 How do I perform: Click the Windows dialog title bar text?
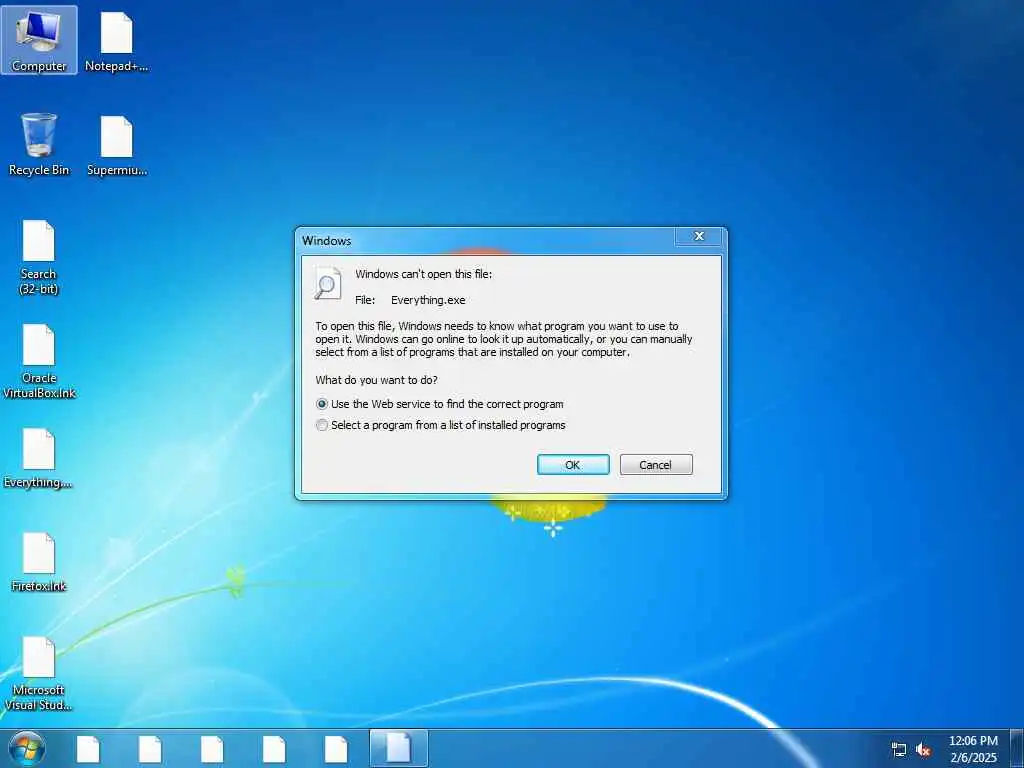pos(327,241)
